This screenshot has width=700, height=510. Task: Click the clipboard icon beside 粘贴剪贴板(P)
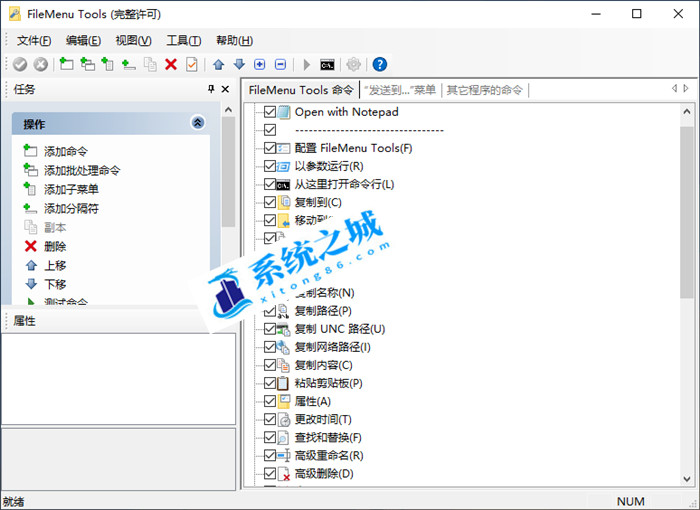point(283,383)
